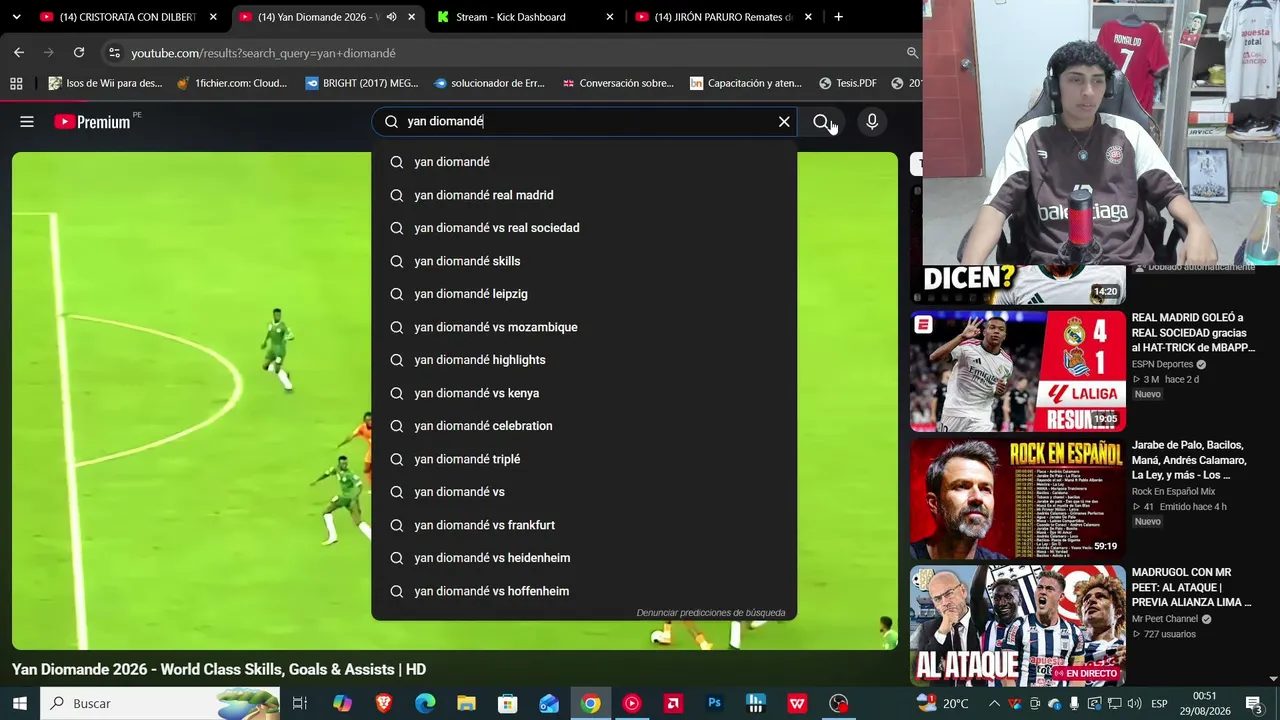Open Microsoft Store from the taskbar
This screenshot has height=720, width=1280.
point(508,703)
